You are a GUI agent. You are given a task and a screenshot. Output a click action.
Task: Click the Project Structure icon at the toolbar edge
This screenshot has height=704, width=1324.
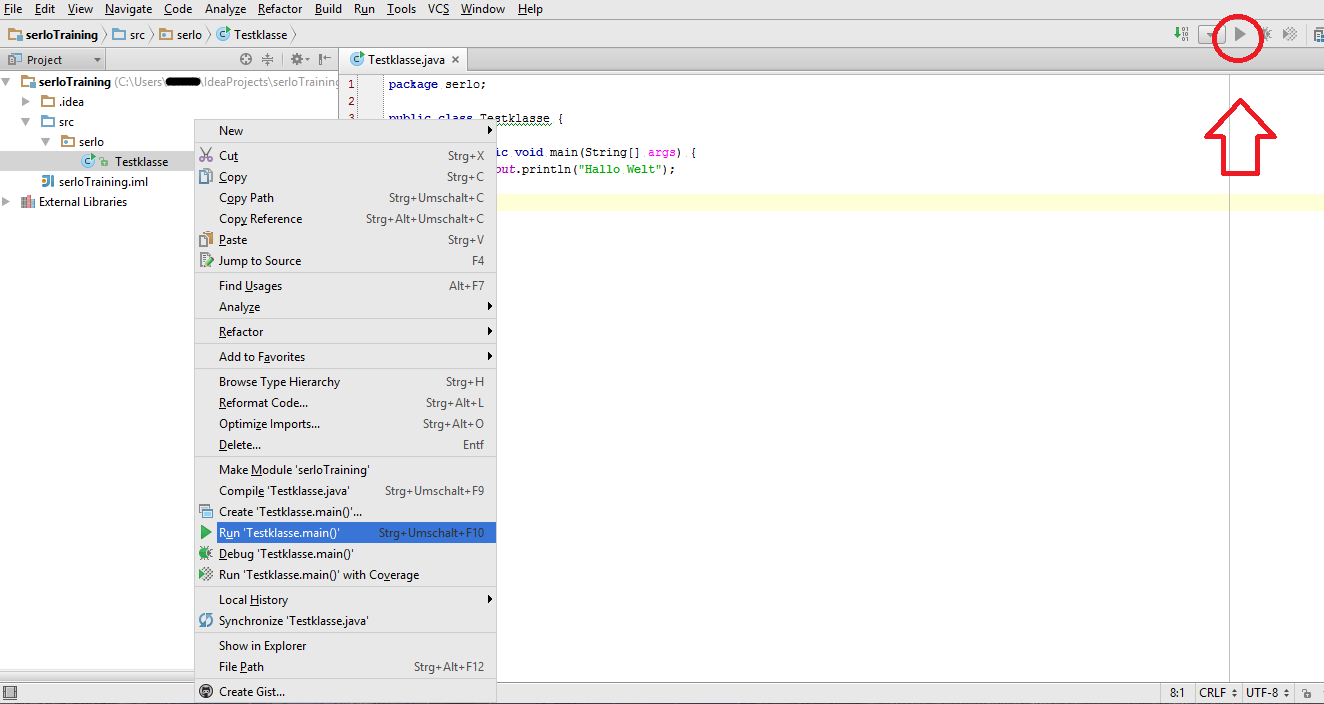click(x=1319, y=34)
